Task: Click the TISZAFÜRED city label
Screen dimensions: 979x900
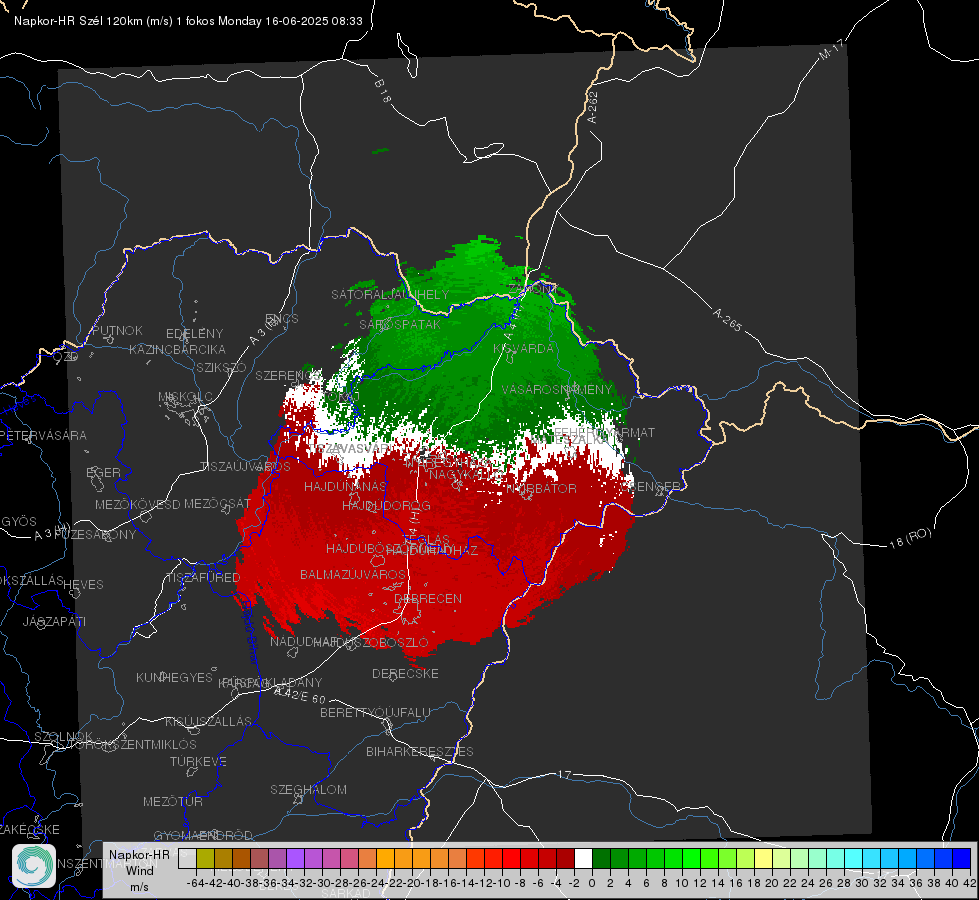Action: 203,577
